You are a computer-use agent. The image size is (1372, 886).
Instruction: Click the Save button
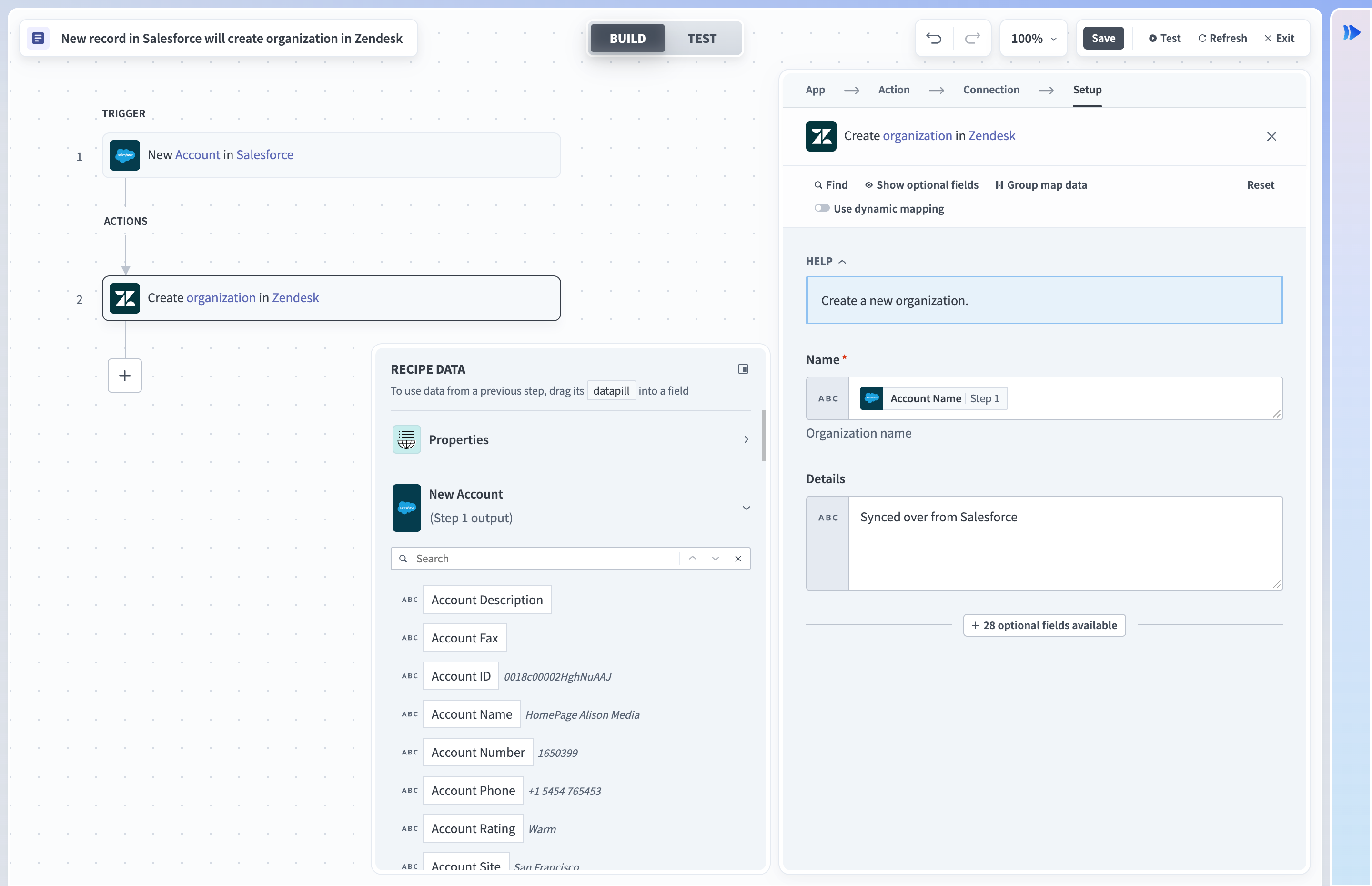tap(1103, 38)
